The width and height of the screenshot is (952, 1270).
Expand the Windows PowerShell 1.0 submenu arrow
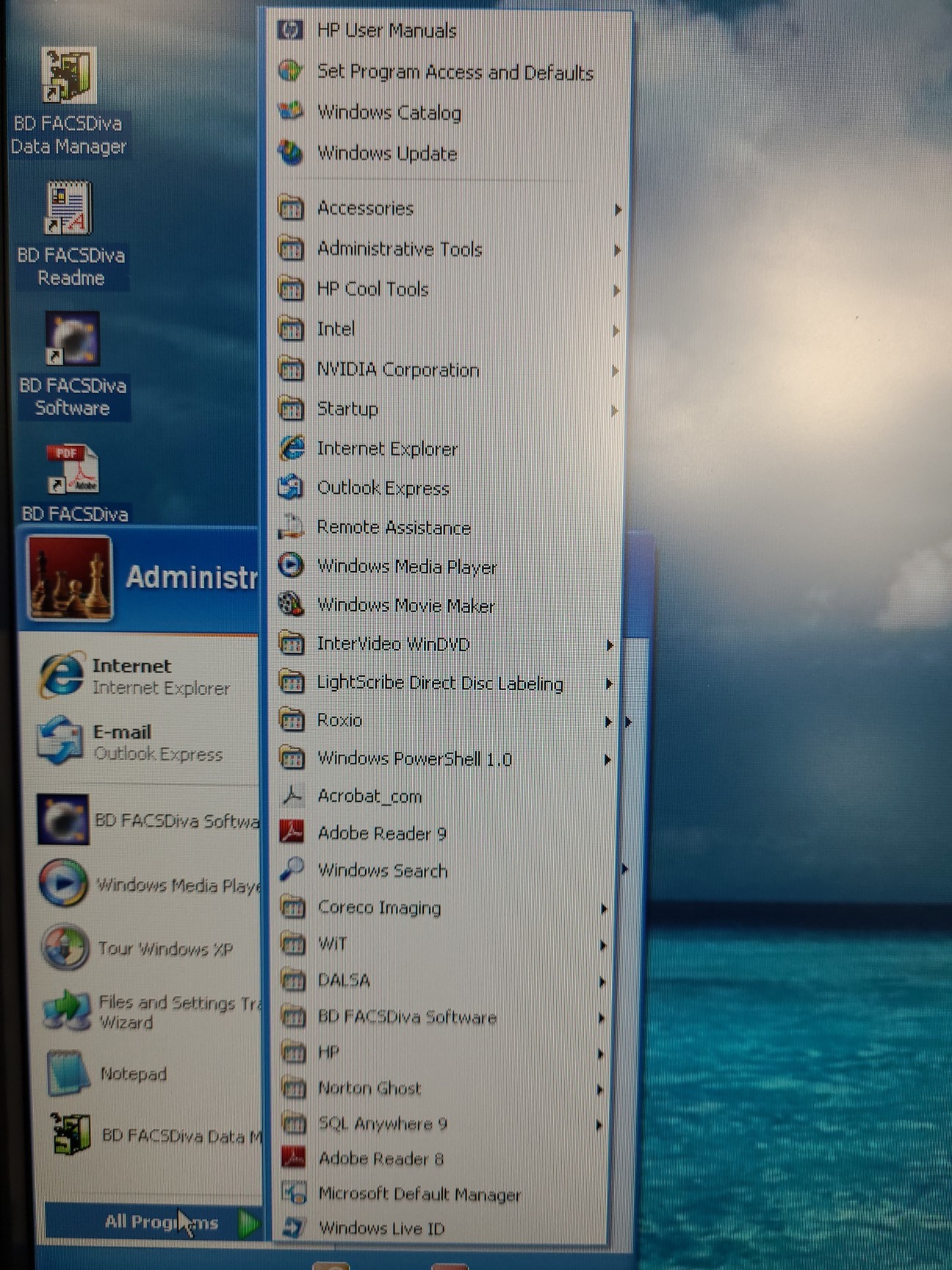(607, 760)
